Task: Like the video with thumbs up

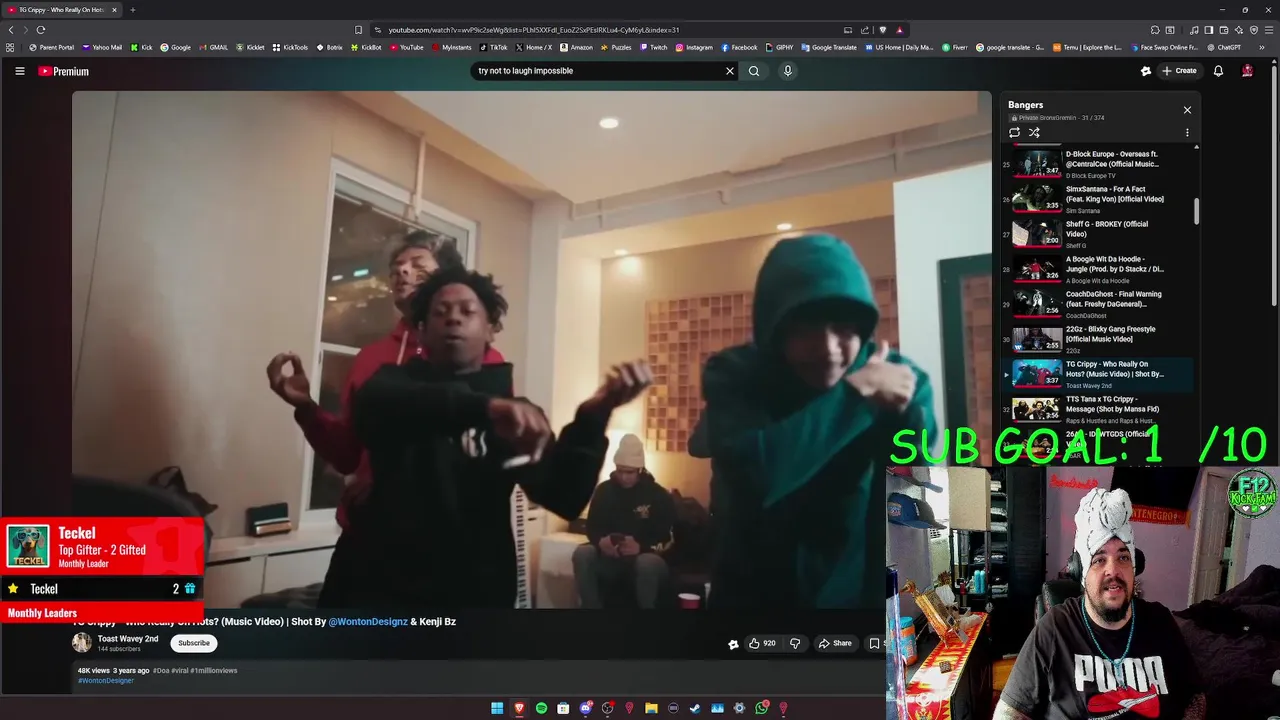Action: click(x=762, y=643)
